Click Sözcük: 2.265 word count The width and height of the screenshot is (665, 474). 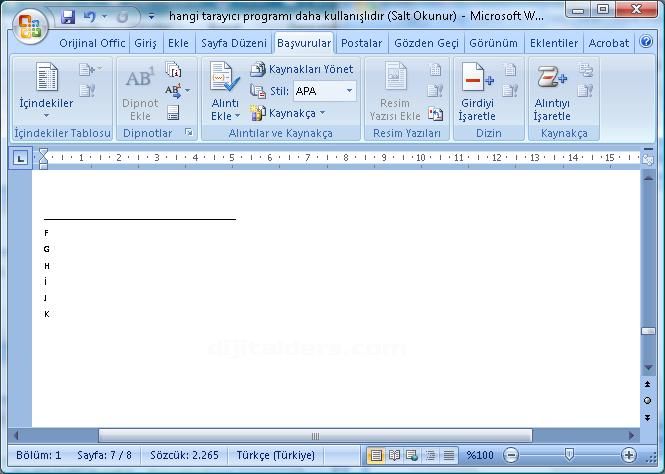point(184,455)
